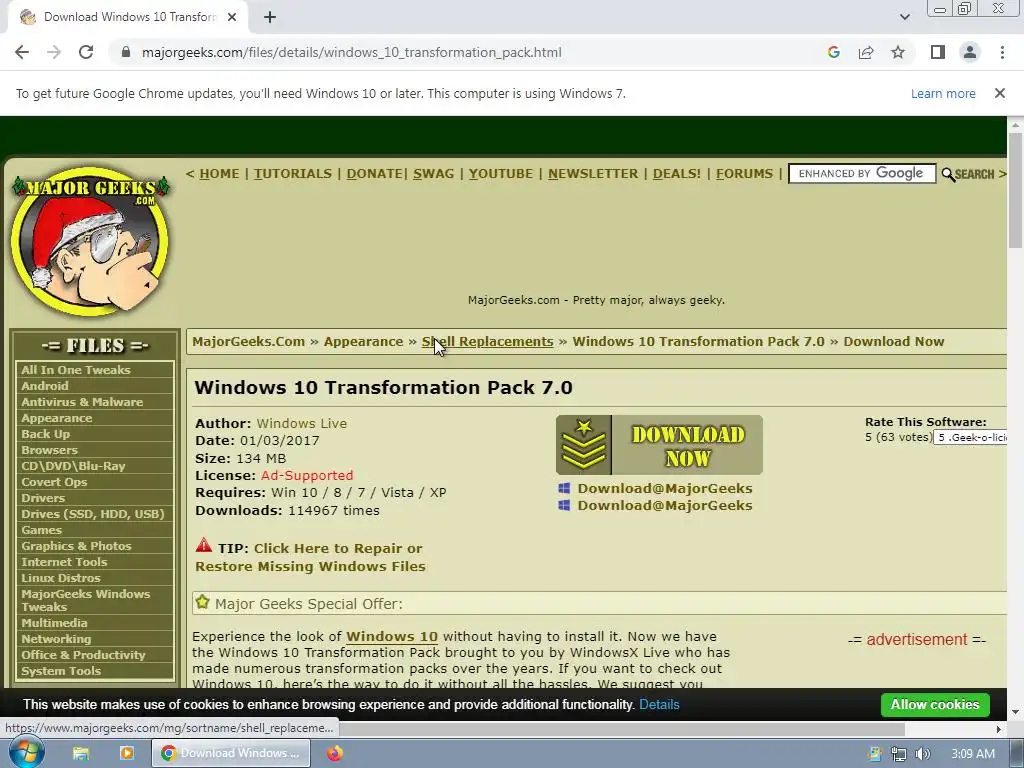Open the NEWSLETTER menu link
This screenshot has height=768, width=1024.
click(x=593, y=174)
